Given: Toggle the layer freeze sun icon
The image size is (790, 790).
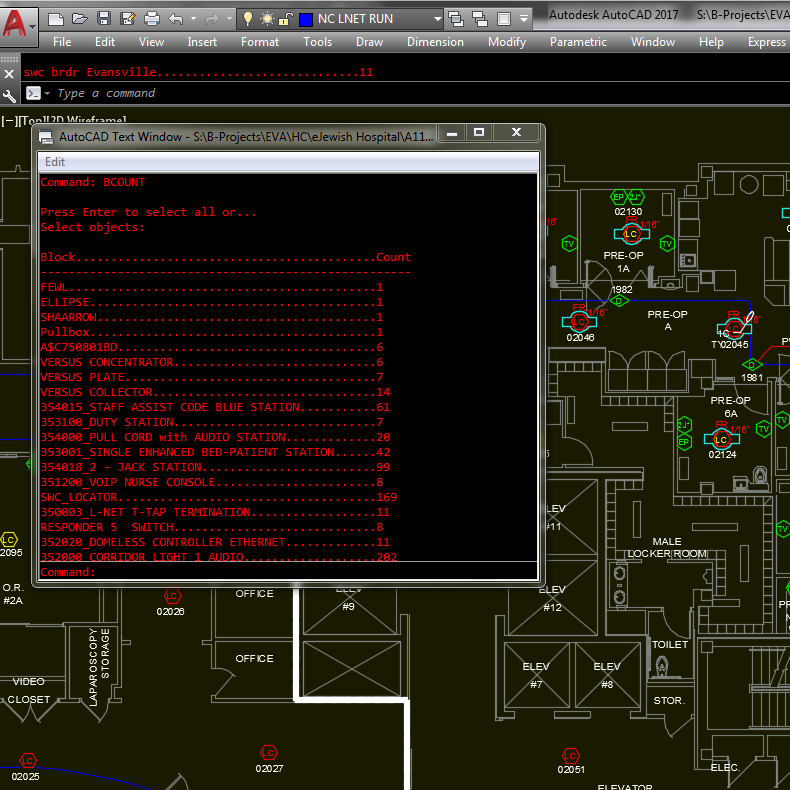Looking at the screenshot, I should 267,19.
